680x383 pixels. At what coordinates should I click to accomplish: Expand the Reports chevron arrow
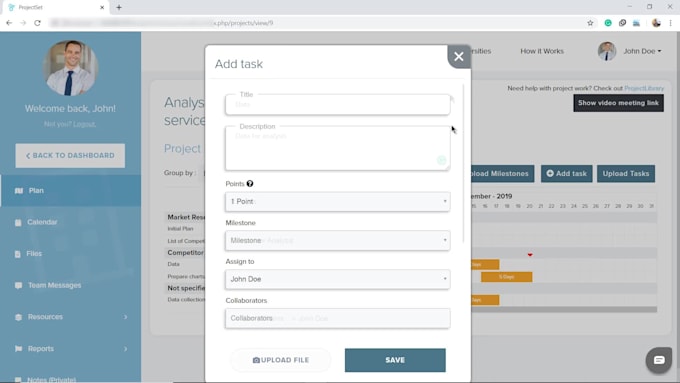pos(126,349)
